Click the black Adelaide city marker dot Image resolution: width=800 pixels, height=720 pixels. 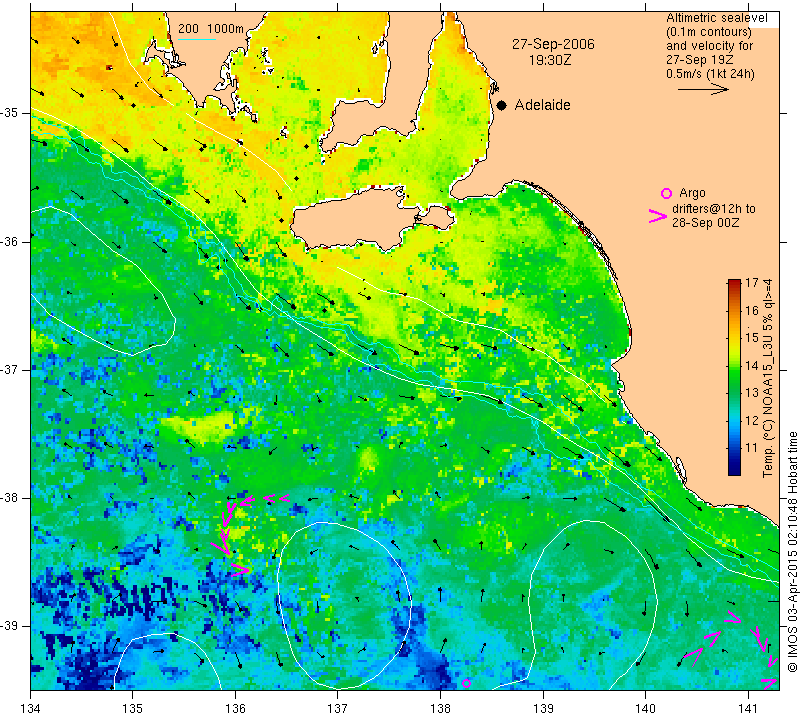pyautogui.click(x=502, y=105)
